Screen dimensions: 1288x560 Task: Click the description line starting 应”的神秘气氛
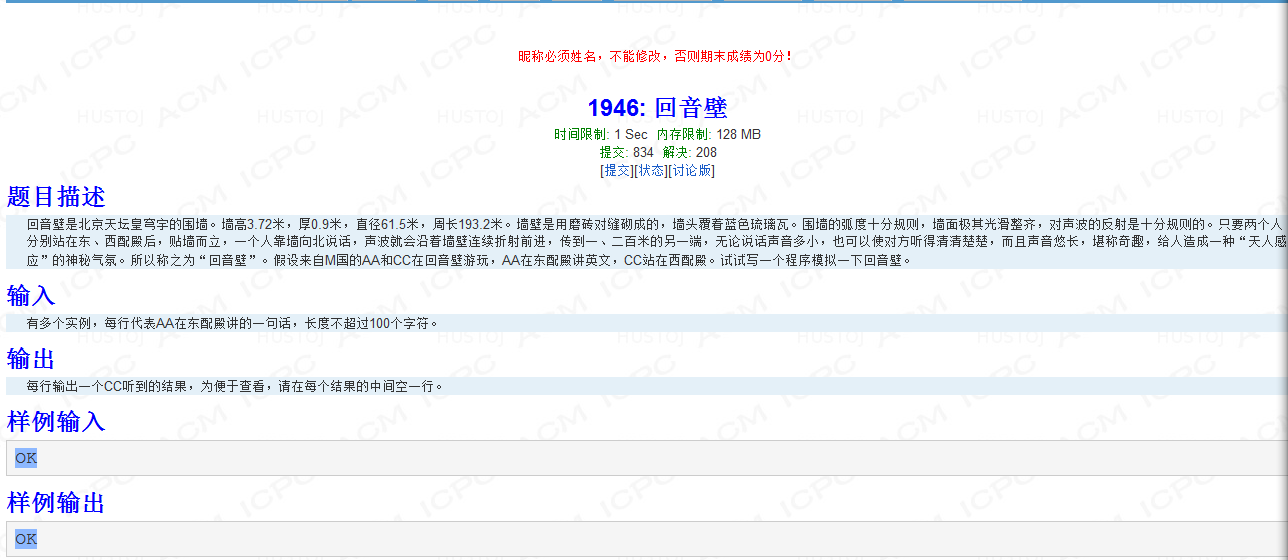click(x=470, y=260)
